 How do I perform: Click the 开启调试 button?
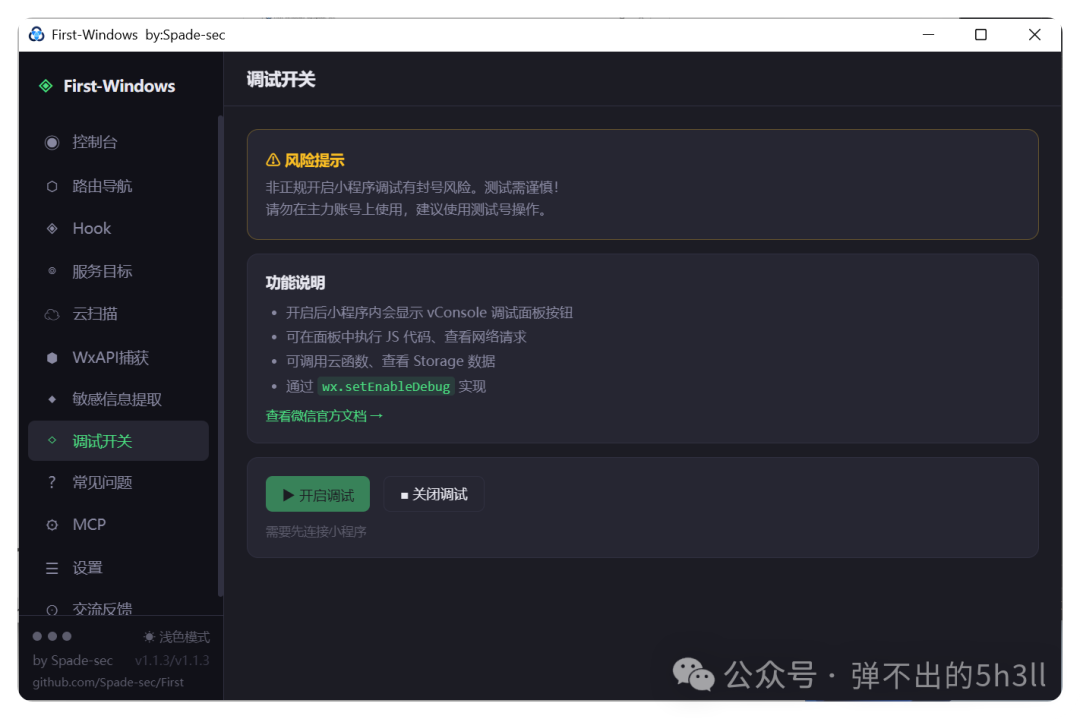pyautogui.click(x=318, y=494)
